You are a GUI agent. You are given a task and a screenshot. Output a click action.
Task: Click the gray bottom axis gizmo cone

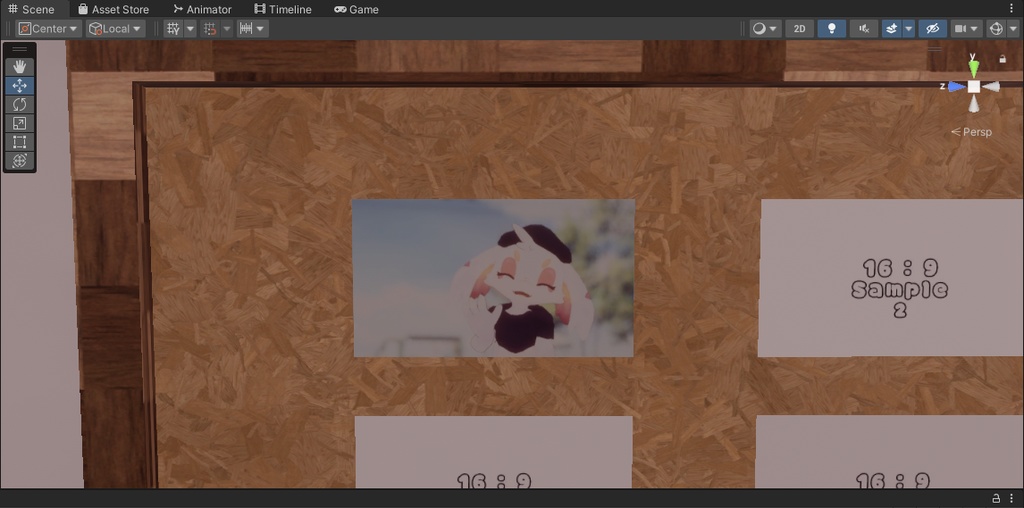tap(974, 104)
